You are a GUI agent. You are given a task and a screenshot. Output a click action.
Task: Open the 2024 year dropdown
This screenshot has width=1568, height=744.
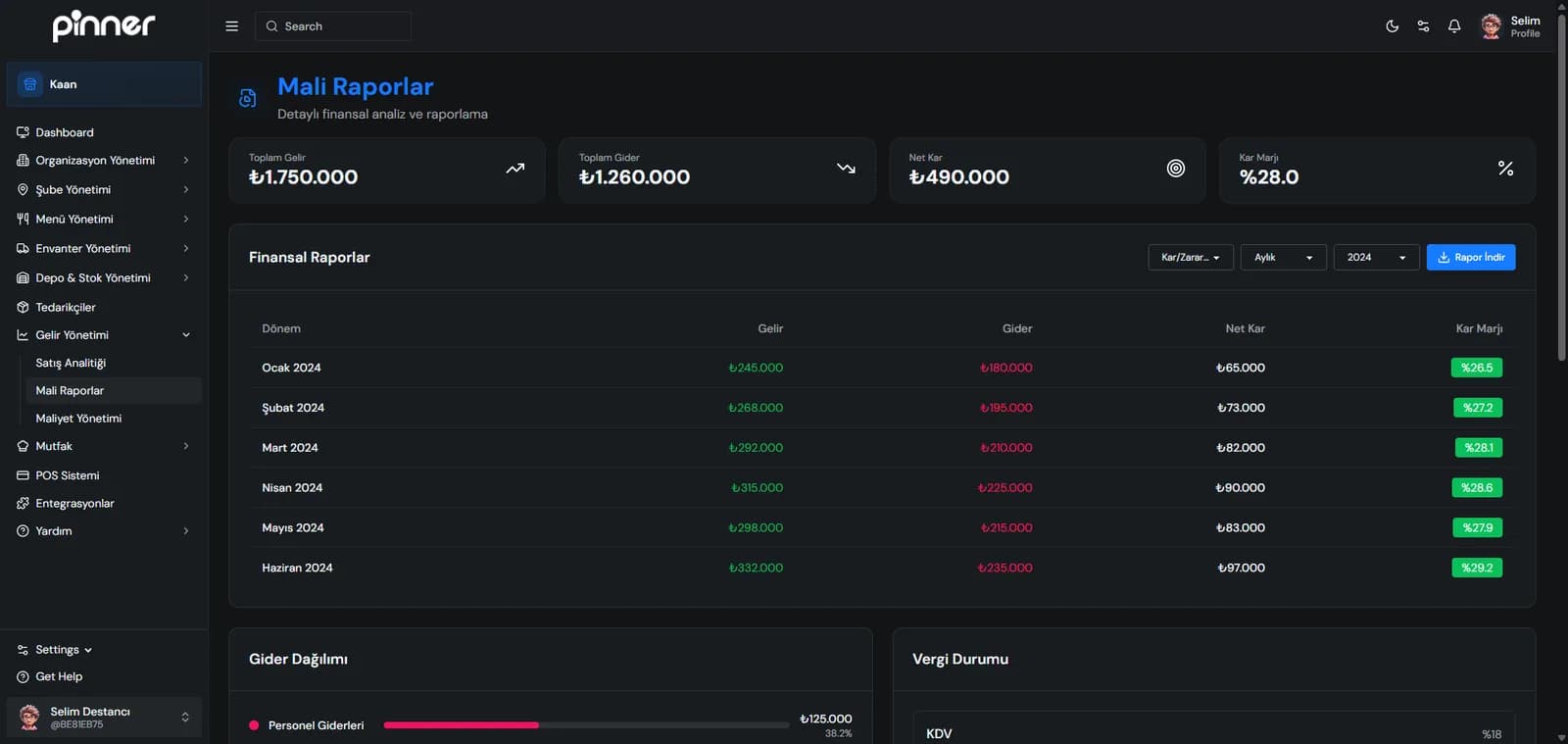(x=1376, y=258)
